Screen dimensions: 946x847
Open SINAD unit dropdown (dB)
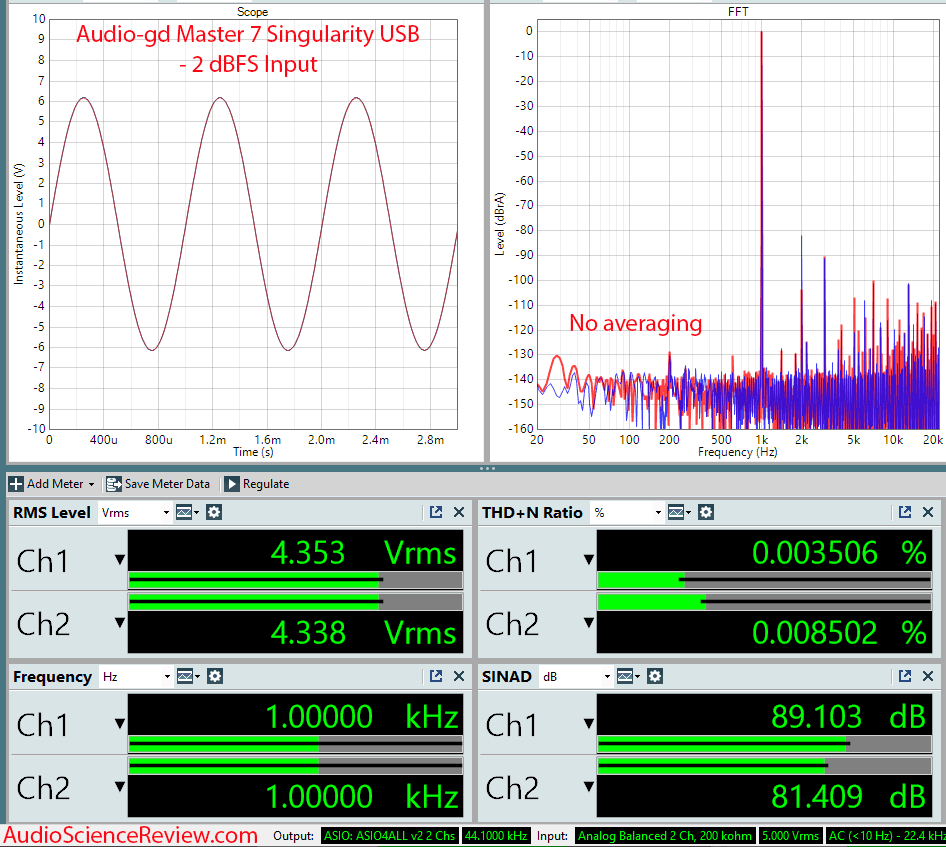click(x=576, y=677)
